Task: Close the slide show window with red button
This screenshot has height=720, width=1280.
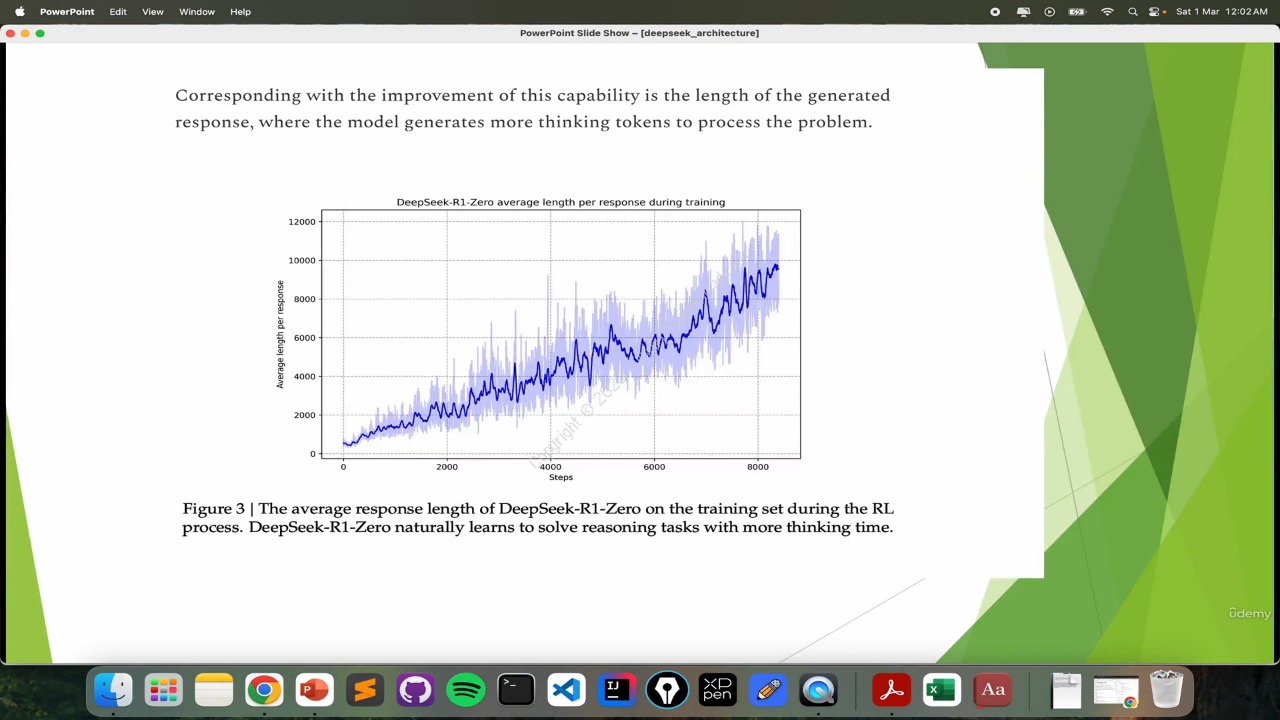Action: pos(10,33)
